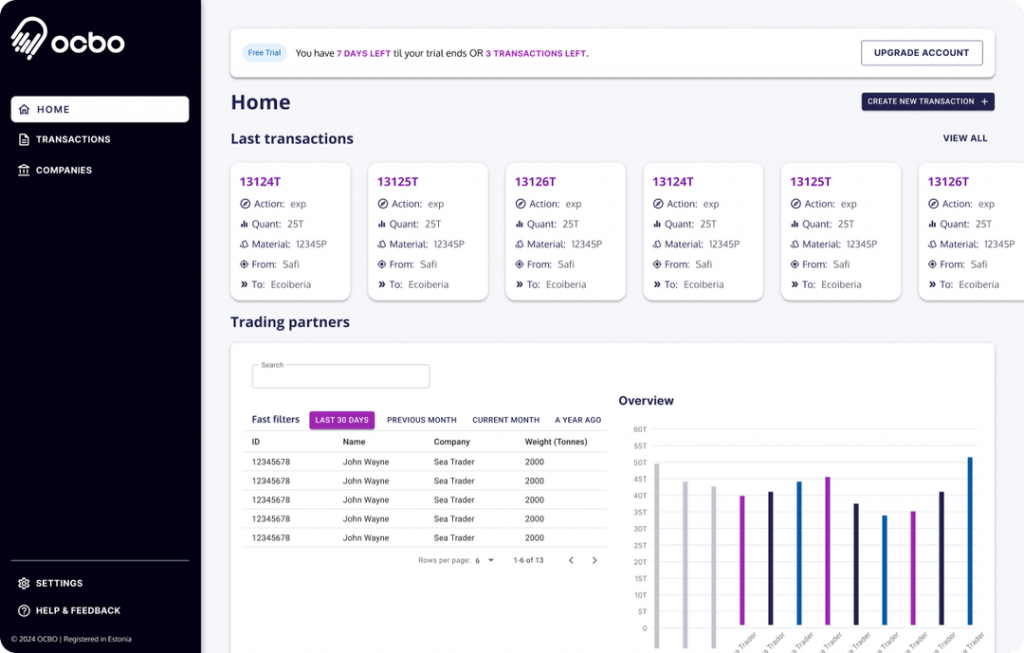Screen dimensions: 1024x653
Task: Click the Companies building icon
Action: 24,171
